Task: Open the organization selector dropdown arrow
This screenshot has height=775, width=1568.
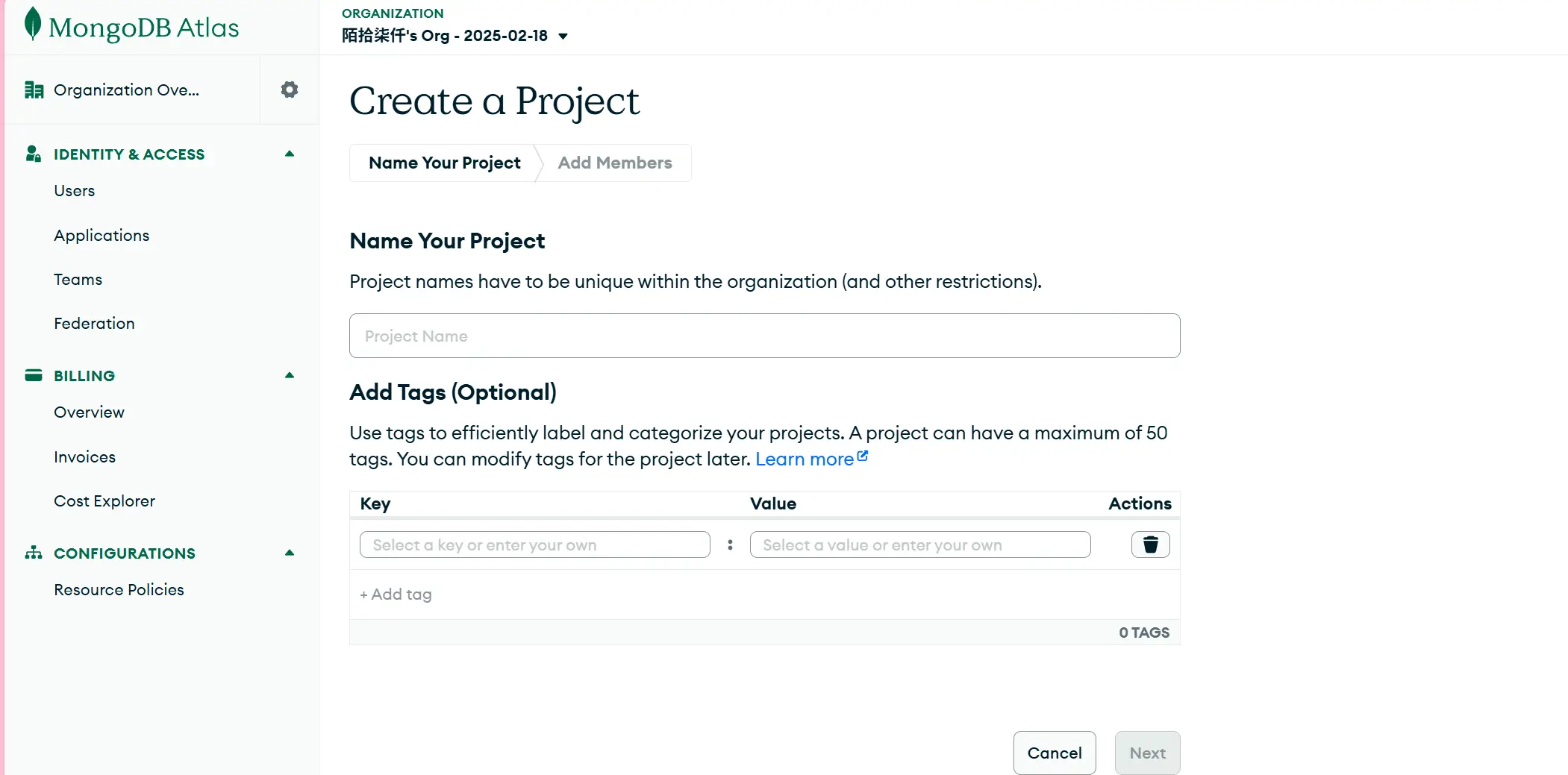Action: (563, 36)
